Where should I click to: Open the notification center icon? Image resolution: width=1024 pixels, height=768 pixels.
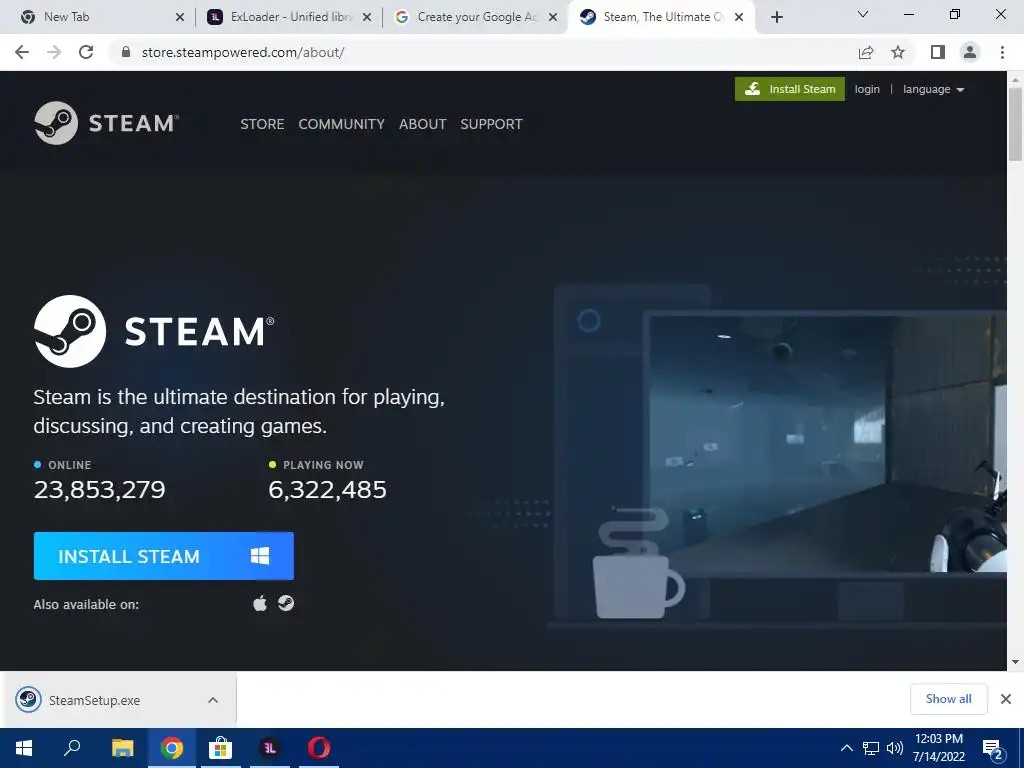993,749
